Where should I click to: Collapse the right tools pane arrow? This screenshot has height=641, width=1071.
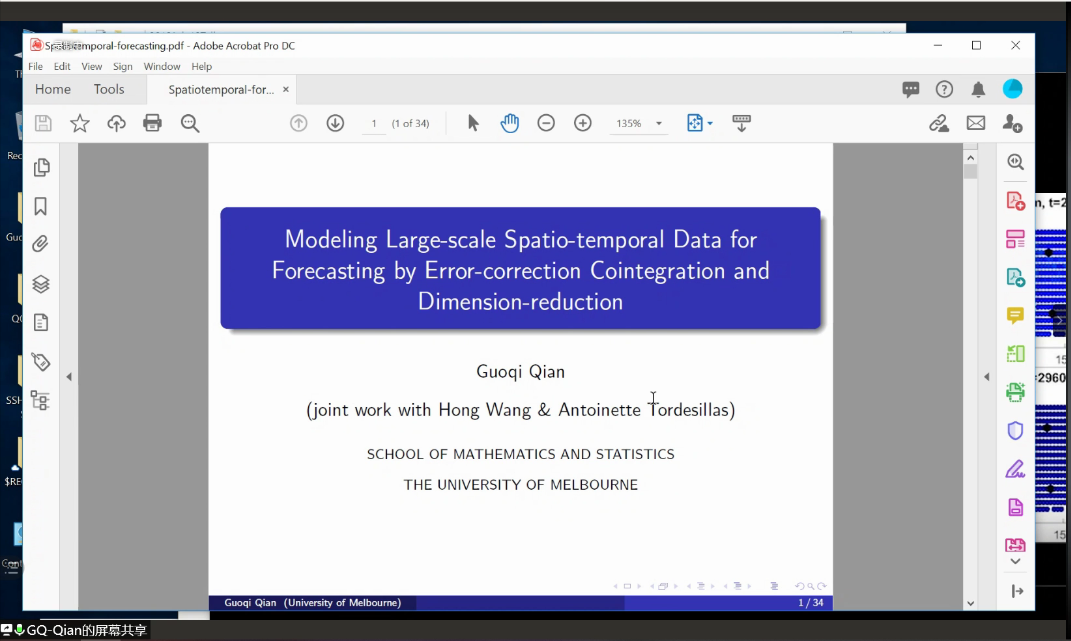(986, 377)
